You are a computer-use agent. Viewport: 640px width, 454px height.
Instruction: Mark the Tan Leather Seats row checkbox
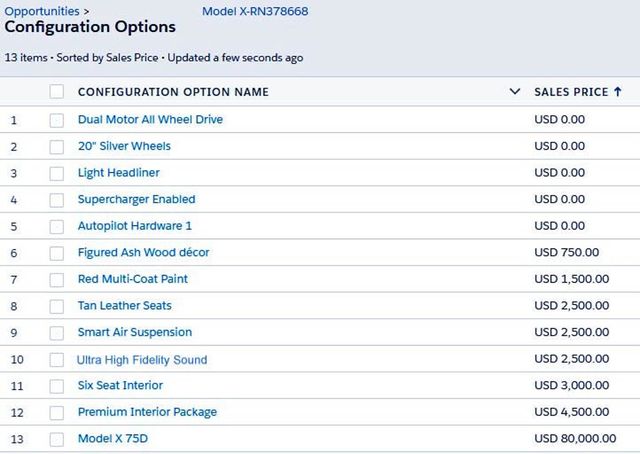click(x=57, y=306)
